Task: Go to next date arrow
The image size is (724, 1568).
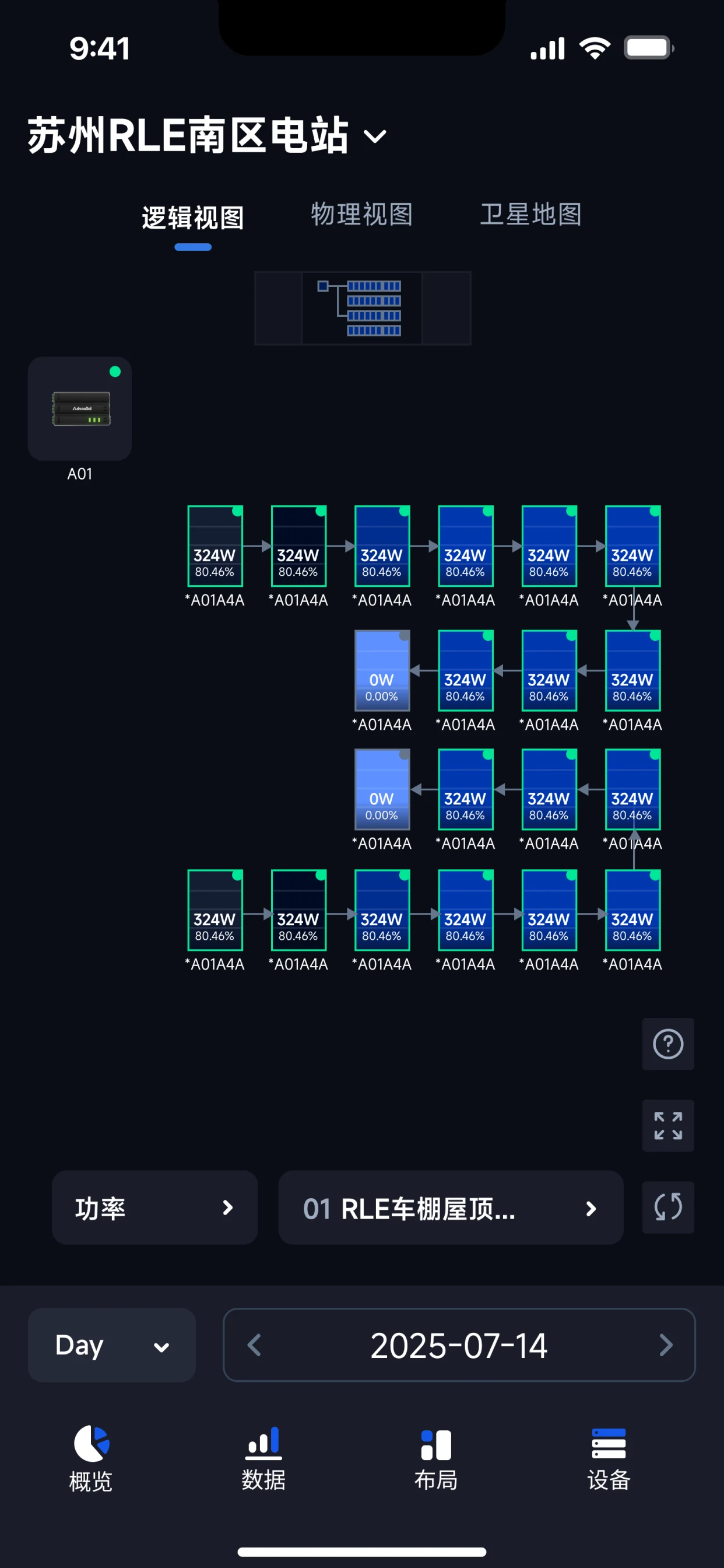Action: coord(666,1345)
